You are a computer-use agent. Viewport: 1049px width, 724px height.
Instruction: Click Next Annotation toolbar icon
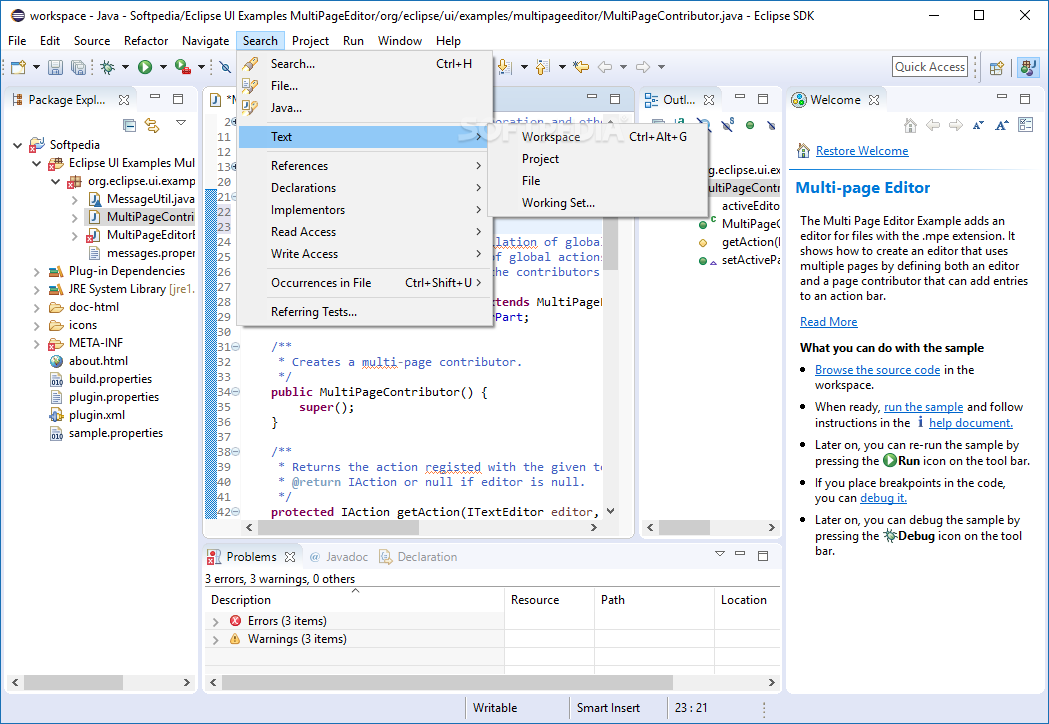coord(504,67)
